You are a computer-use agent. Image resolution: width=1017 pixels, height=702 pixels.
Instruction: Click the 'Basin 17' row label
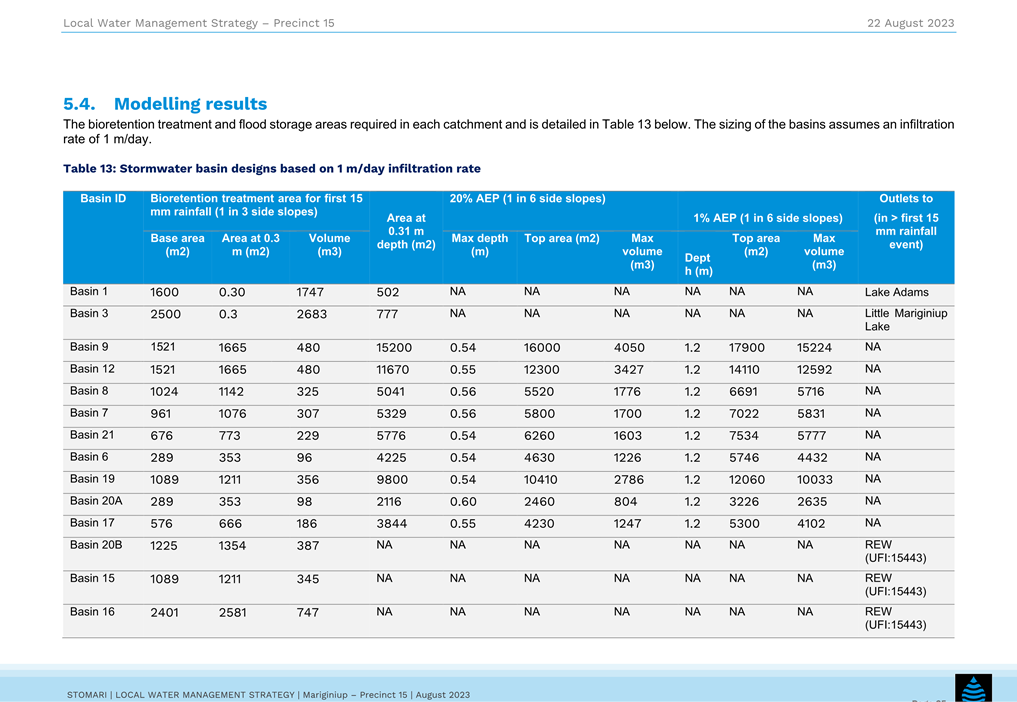[92, 524]
